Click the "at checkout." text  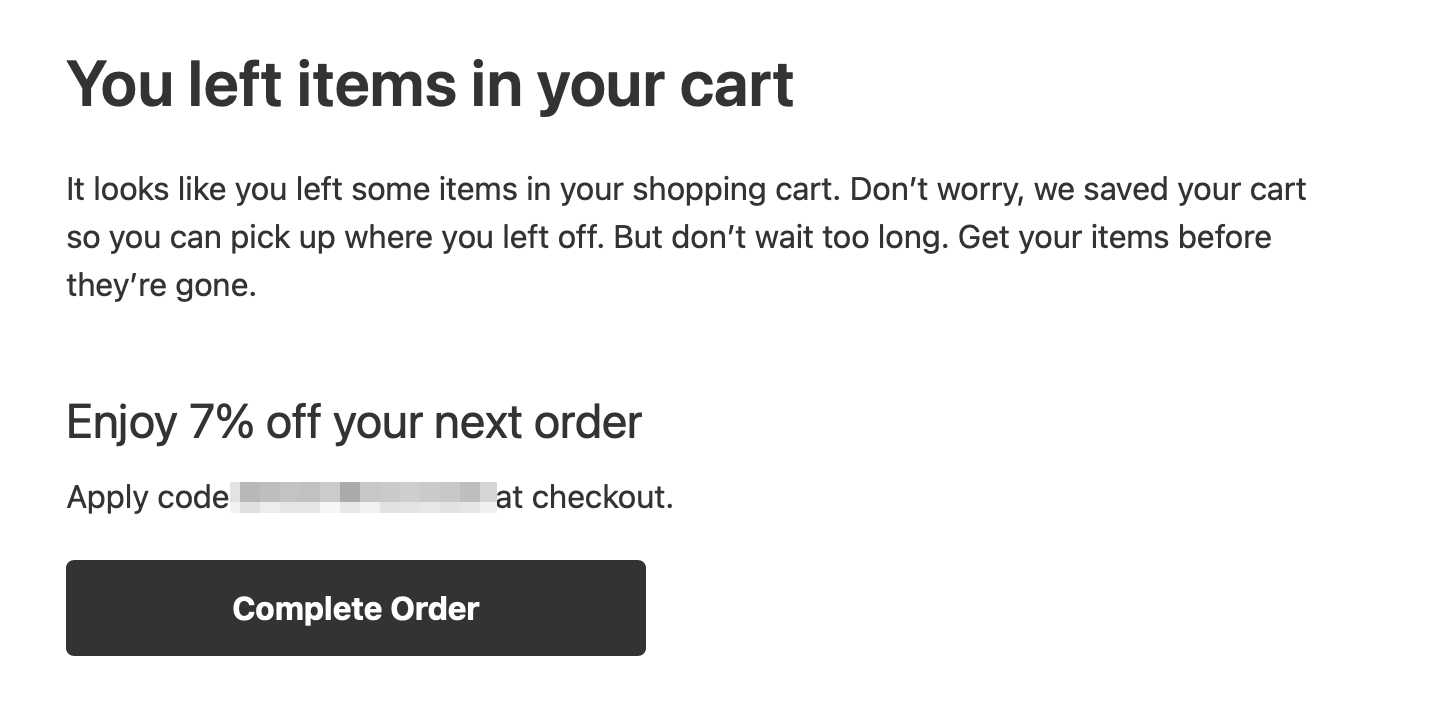tap(584, 497)
